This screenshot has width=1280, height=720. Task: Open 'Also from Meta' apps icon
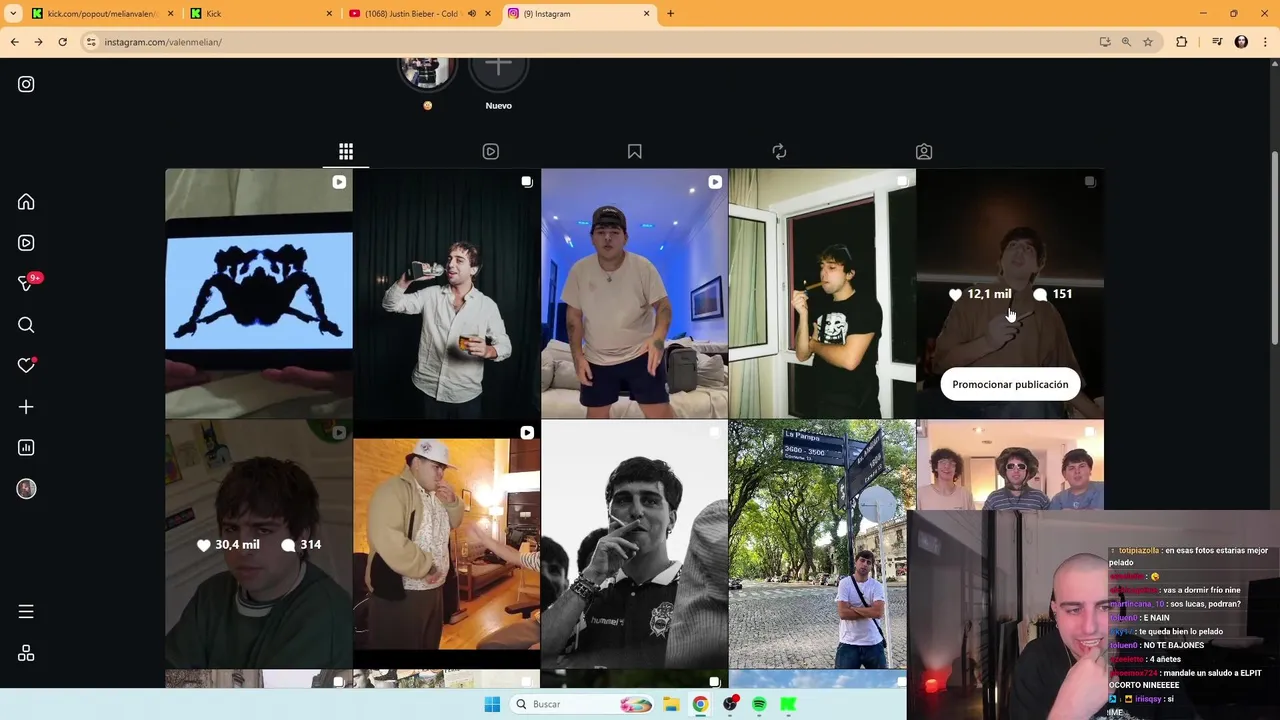pos(26,653)
